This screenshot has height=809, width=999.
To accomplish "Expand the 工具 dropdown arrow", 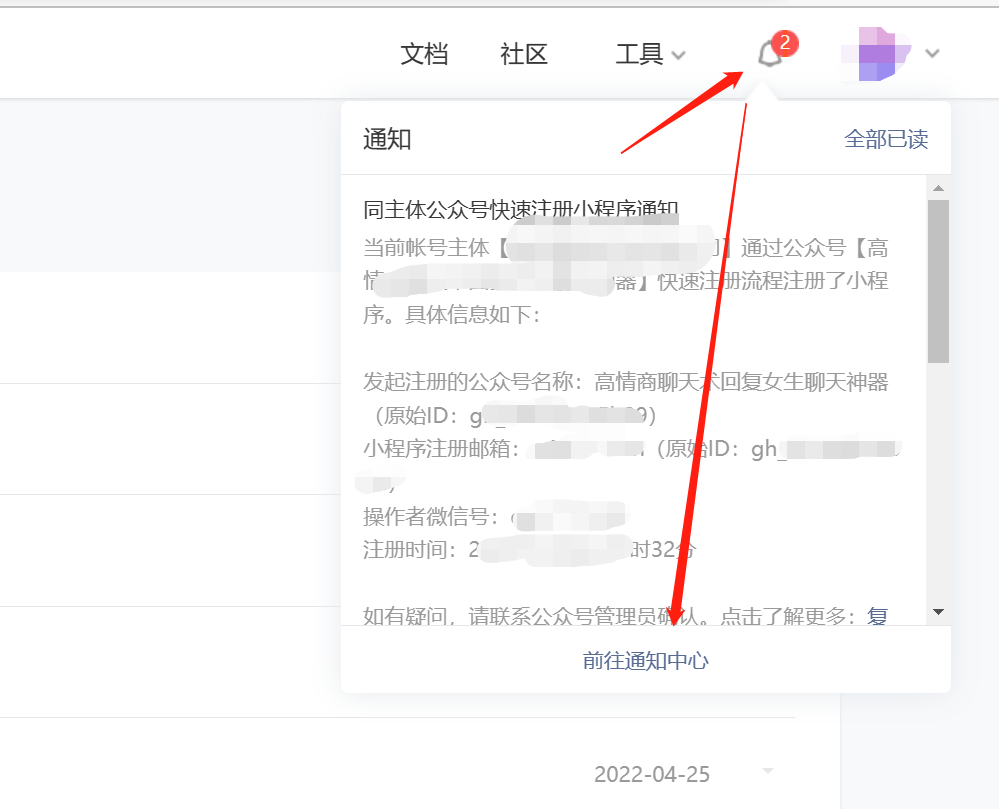I will [x=679, y=55].
